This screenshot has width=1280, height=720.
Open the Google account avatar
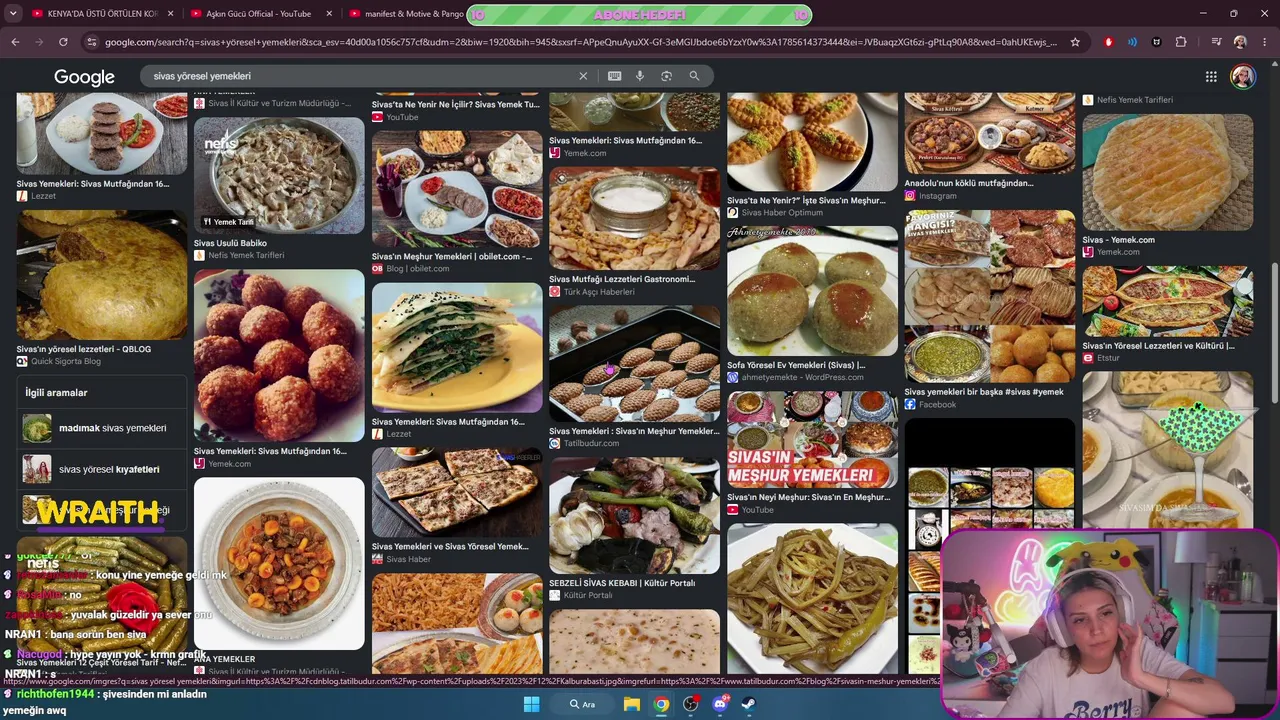tap(1243, 77)
